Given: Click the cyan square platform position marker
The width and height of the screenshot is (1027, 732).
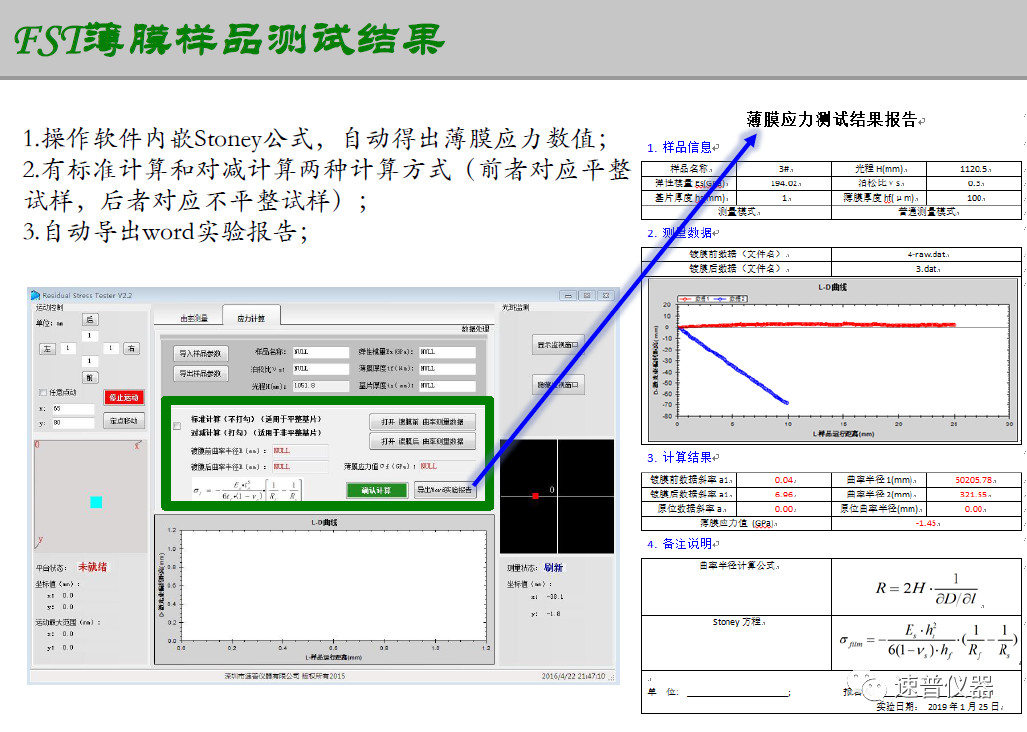Looking at the screenshot, I should (96, 502).
